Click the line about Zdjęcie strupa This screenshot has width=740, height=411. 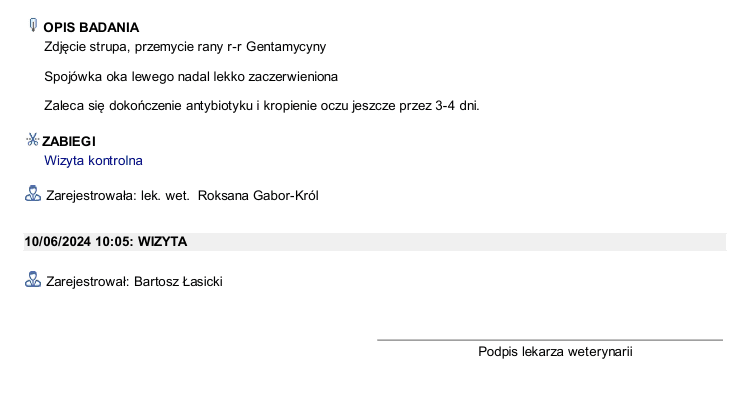(185, 47)
